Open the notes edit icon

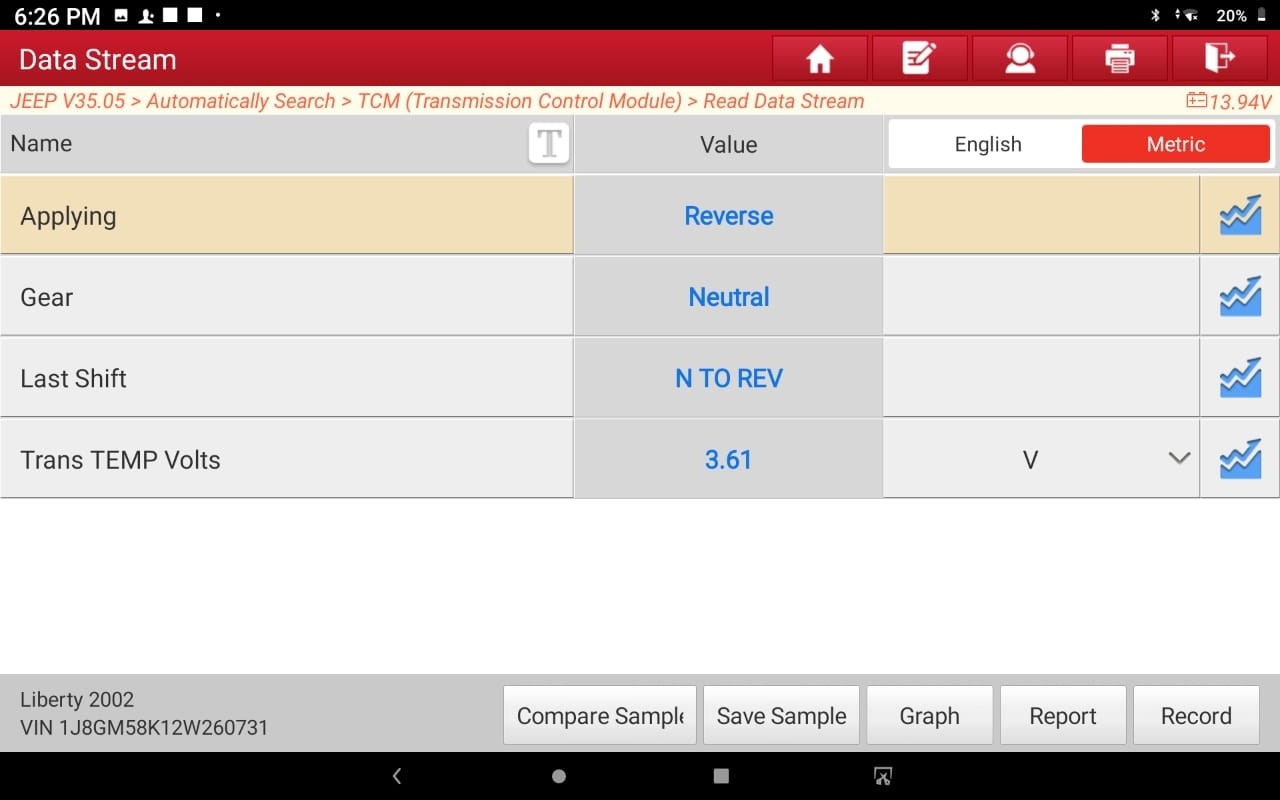pyautogui.click(x=919, y=59)
